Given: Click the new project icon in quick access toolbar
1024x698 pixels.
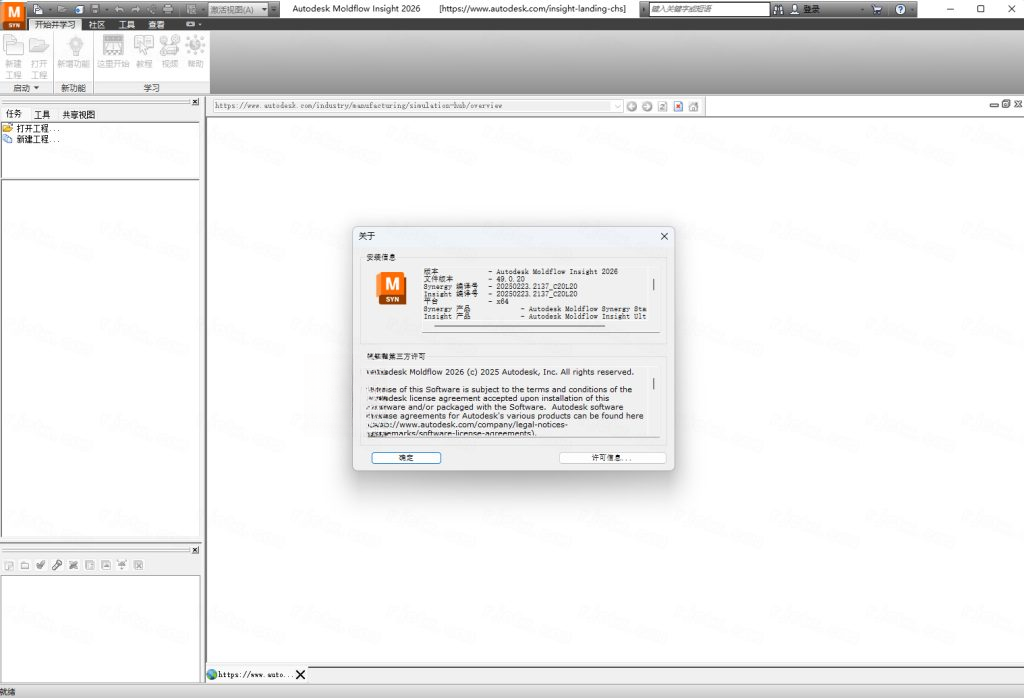Looking at the screenshot, I should (x=38, y=9).
